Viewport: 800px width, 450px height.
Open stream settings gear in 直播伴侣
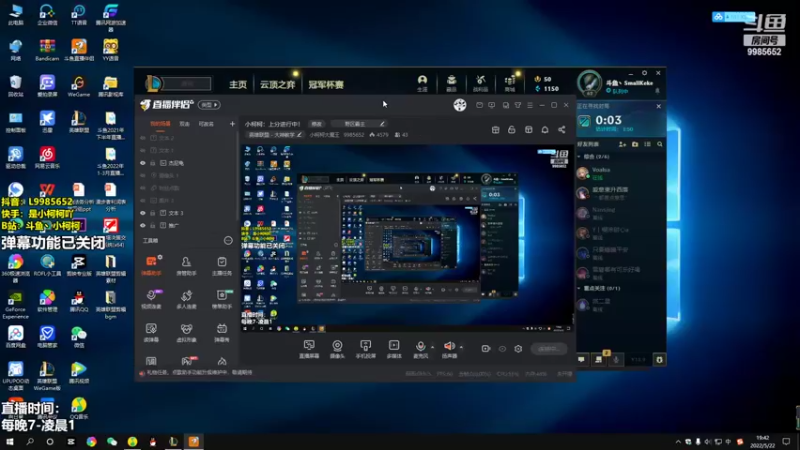pos(518,348)
